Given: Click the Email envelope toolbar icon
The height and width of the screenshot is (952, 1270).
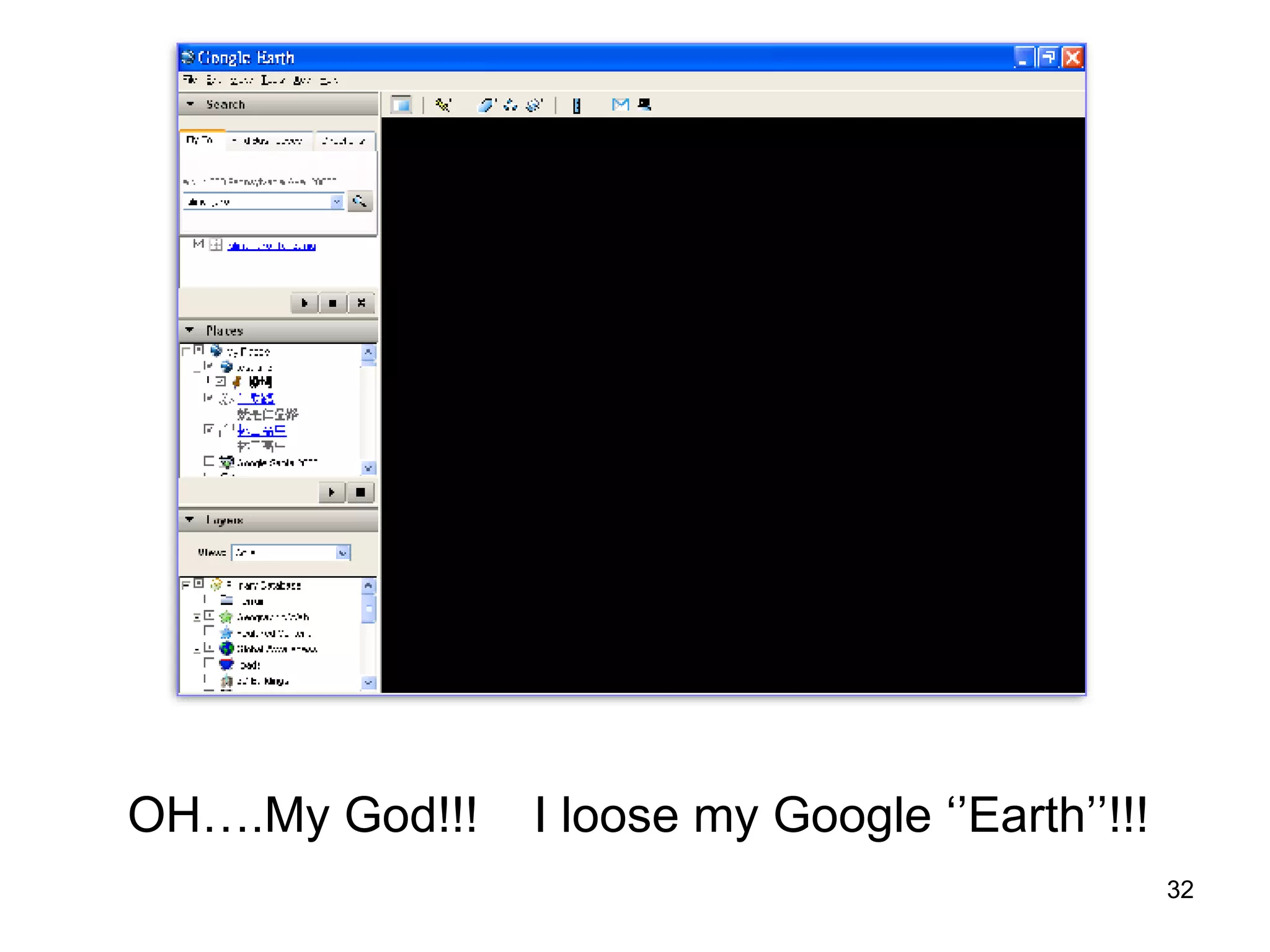Looking at the screenshot, I should [x=620, y=105].
